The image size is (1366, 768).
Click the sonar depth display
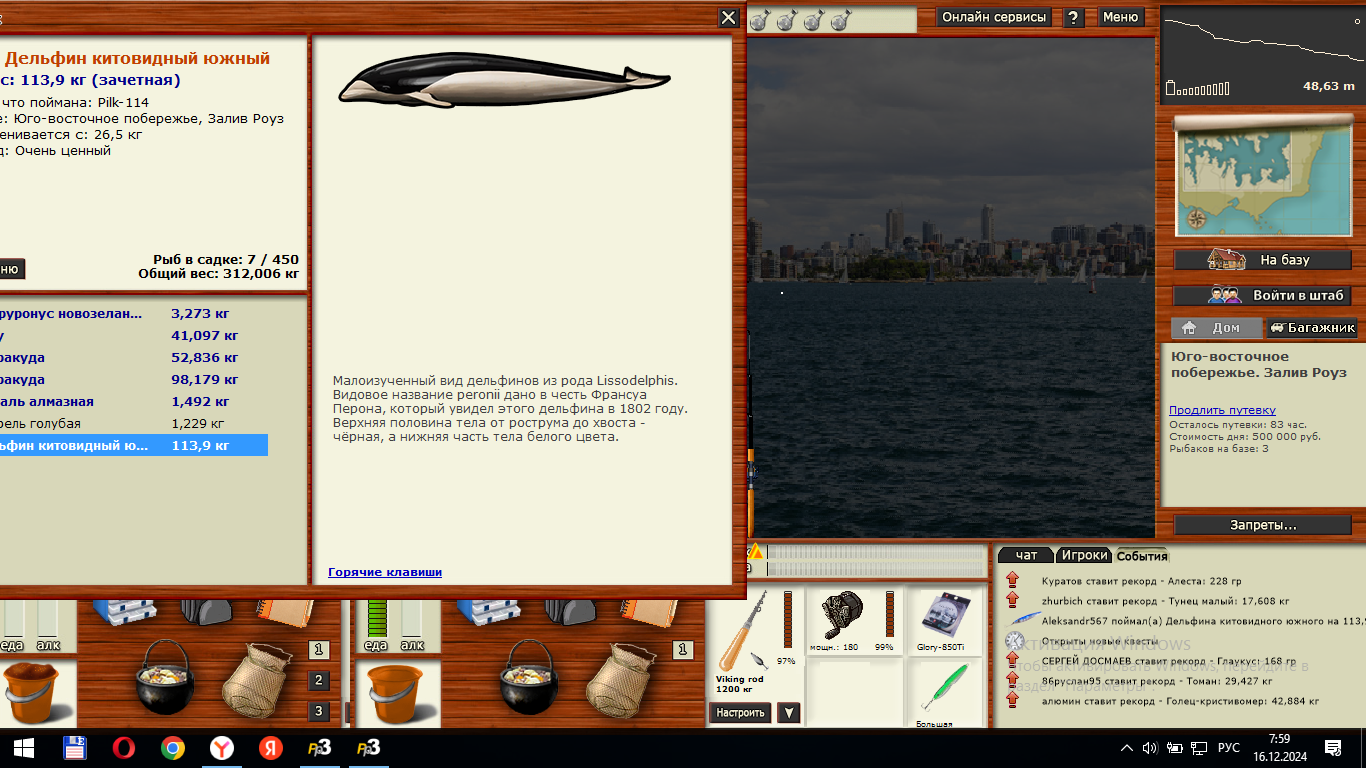1260,55
